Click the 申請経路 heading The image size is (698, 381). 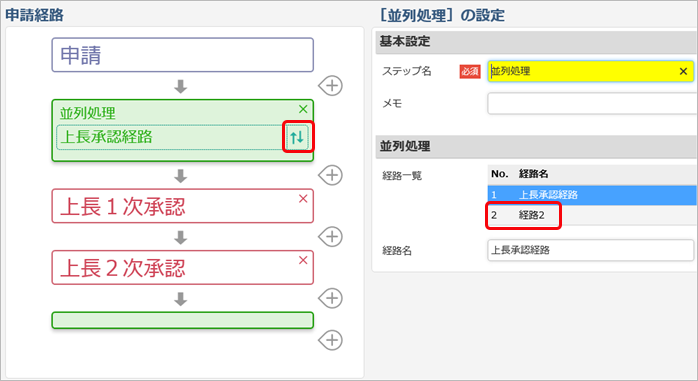click(x=34, y=15)
